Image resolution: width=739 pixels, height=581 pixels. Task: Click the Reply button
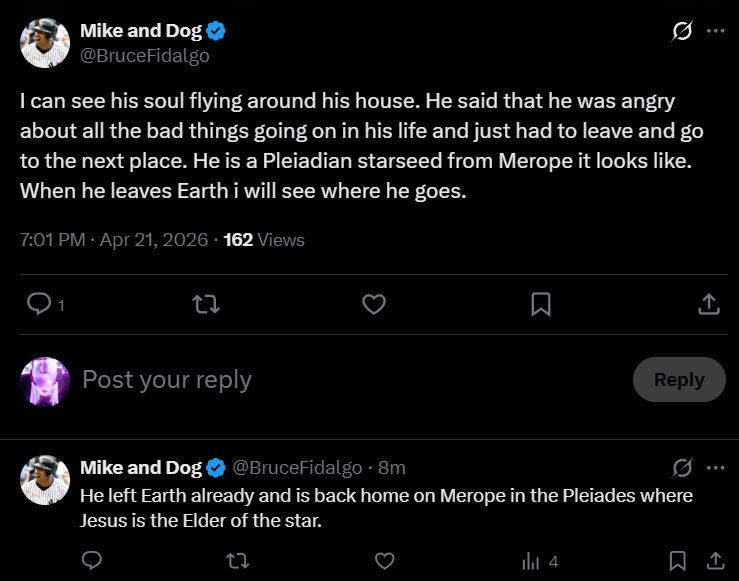coord(679,380)
